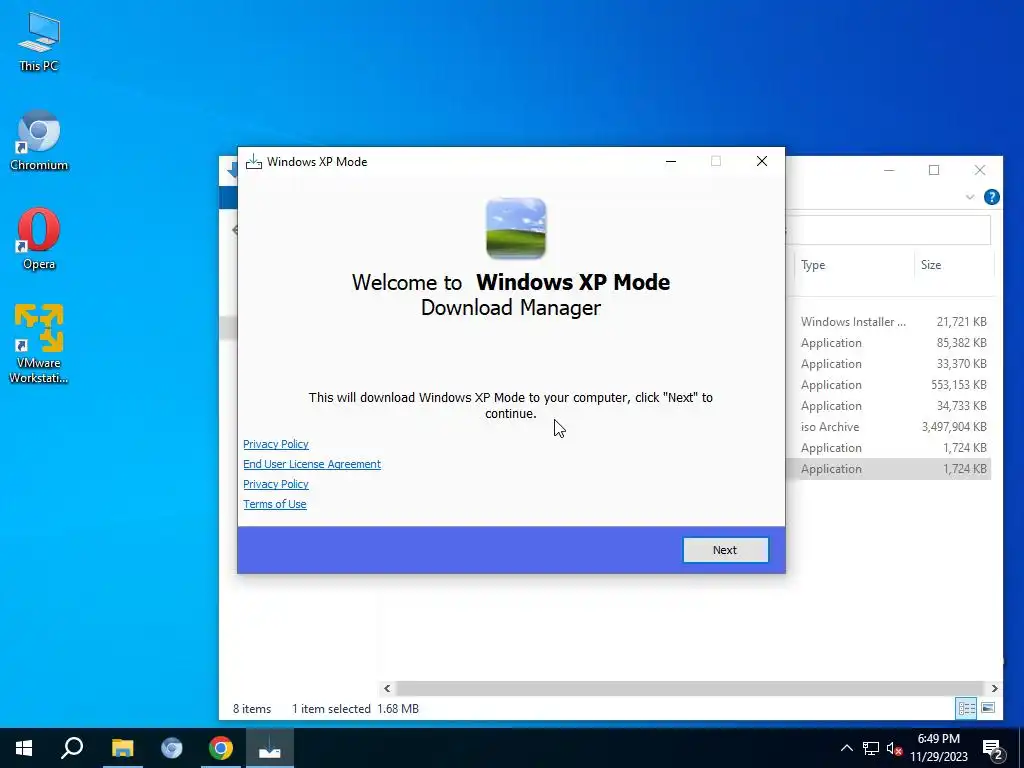Image resolution: width=1024 pixels, height=768 pixels.
Task: Launch Chromium from the taskbar
Action: tap(172, 748)
